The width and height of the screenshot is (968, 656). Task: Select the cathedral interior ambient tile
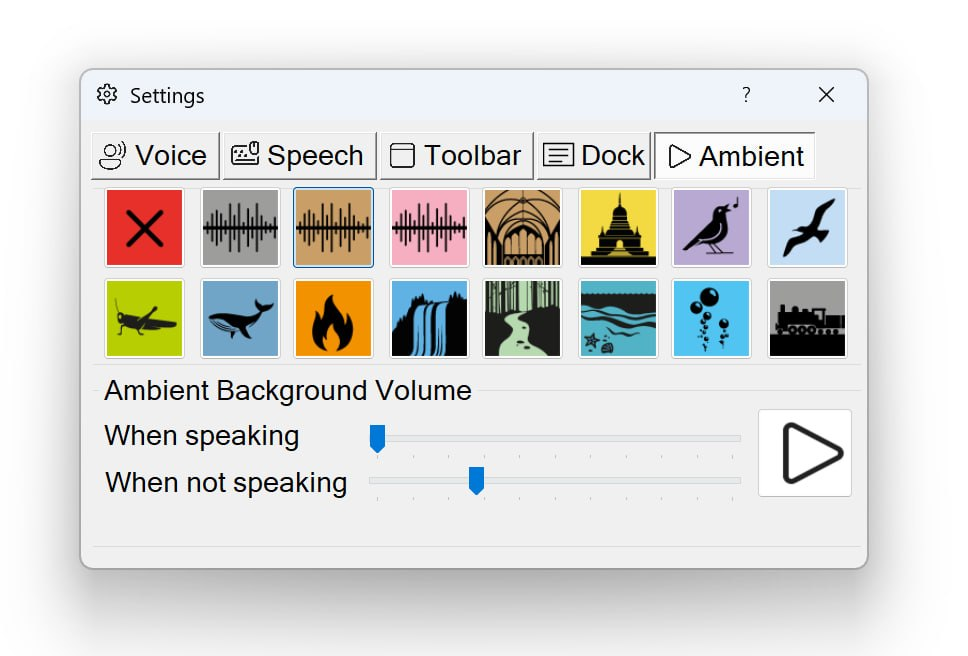pyautogui.click(x=522, y=228)
